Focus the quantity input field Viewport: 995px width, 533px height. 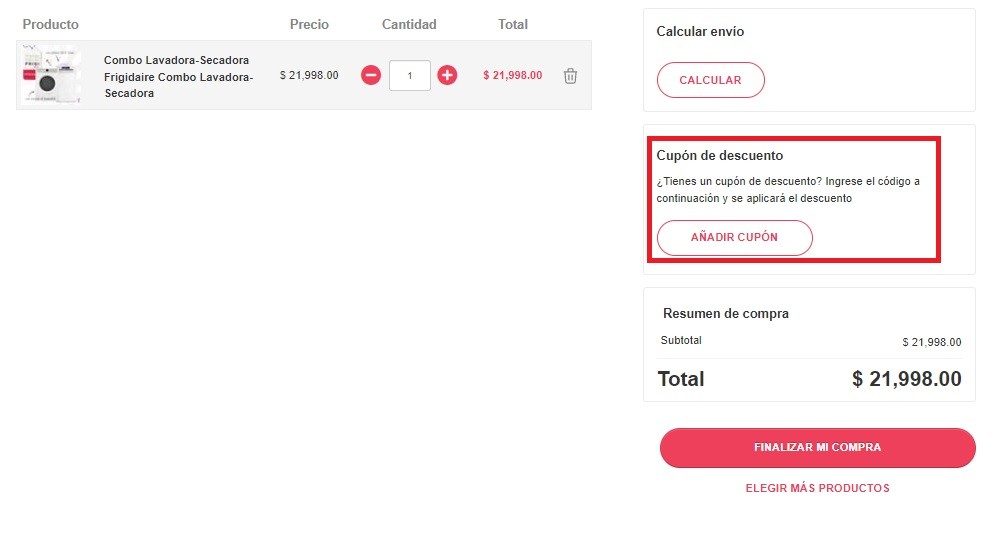[x=410, y=75]
